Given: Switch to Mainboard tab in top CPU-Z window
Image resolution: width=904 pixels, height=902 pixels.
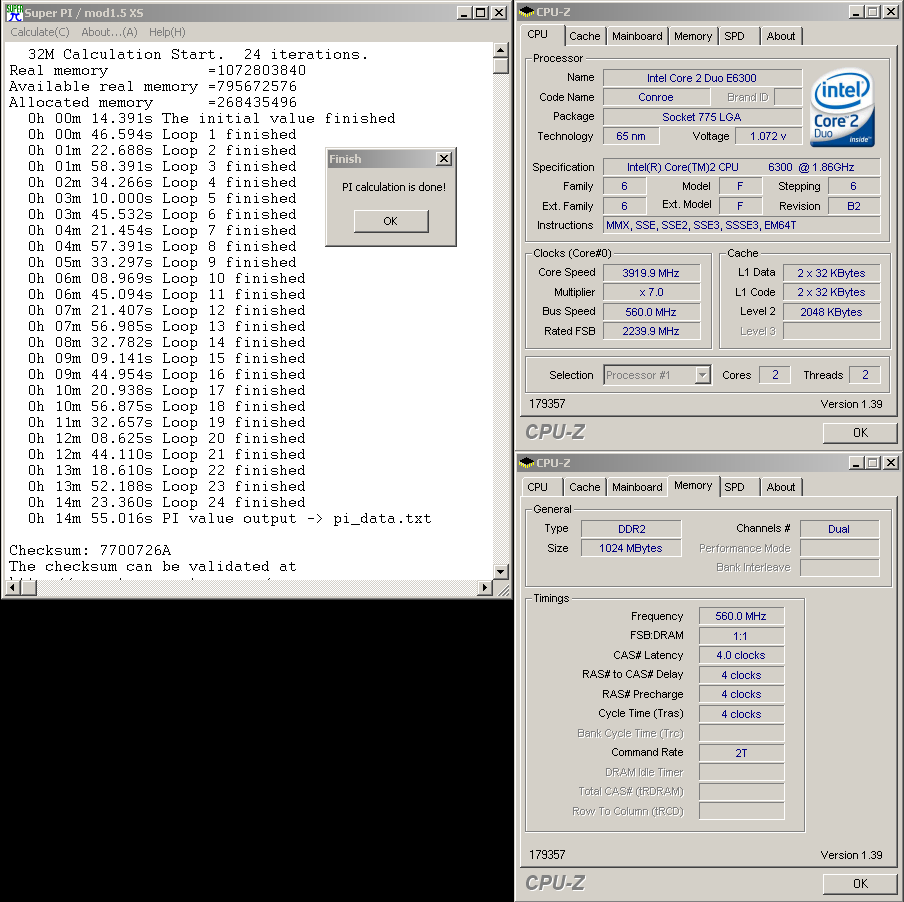Looking at the screenshot, I should coord(637,36).
